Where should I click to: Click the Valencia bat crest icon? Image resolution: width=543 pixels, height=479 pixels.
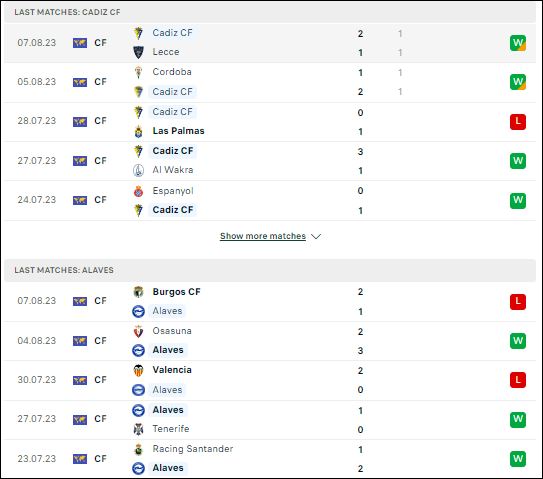(x=138, y=370)
